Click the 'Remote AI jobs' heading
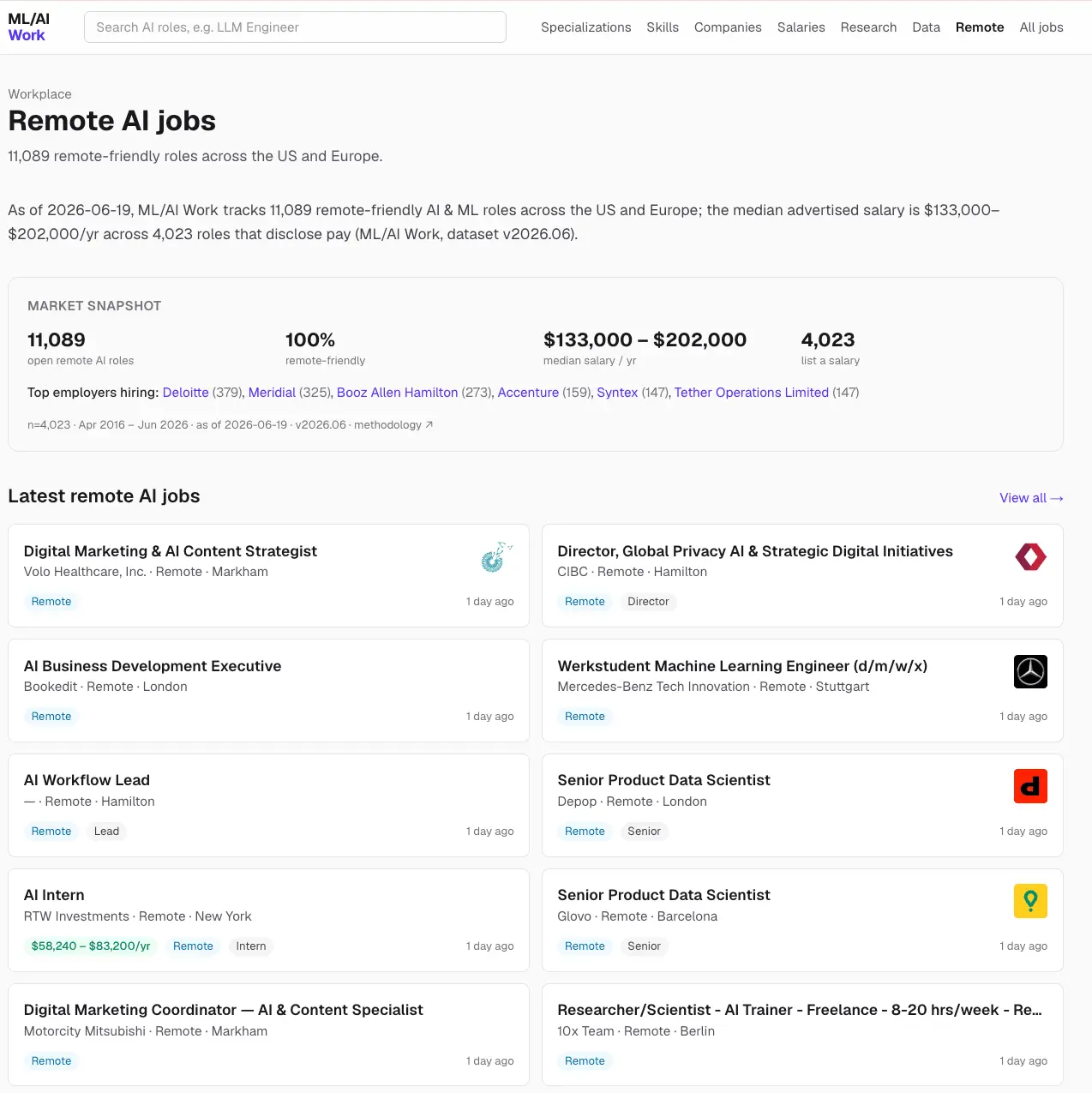Viewport: 1092px width, 1093px height. click(x=112, y=121)
